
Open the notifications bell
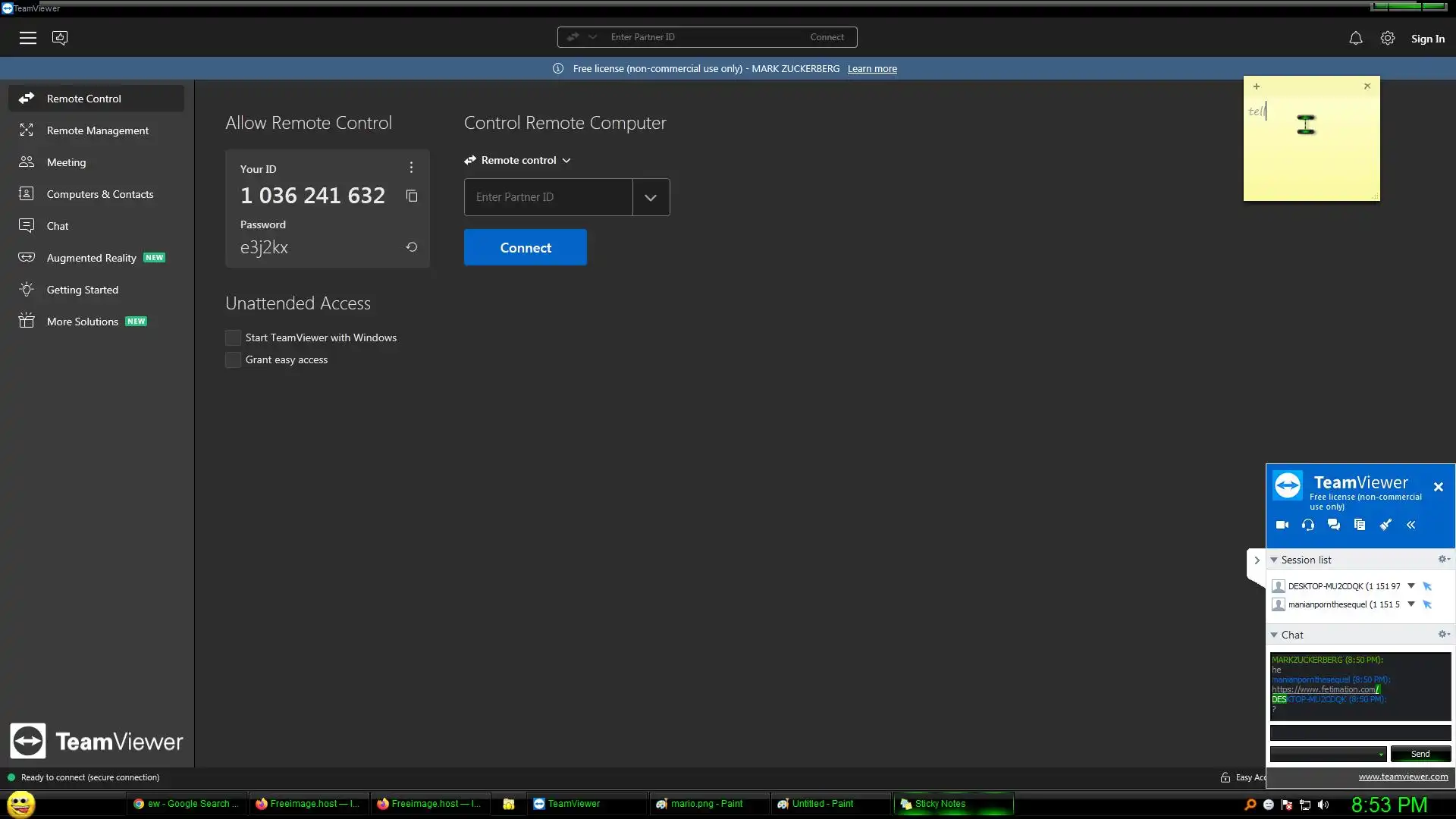(x=1355, y=38)
